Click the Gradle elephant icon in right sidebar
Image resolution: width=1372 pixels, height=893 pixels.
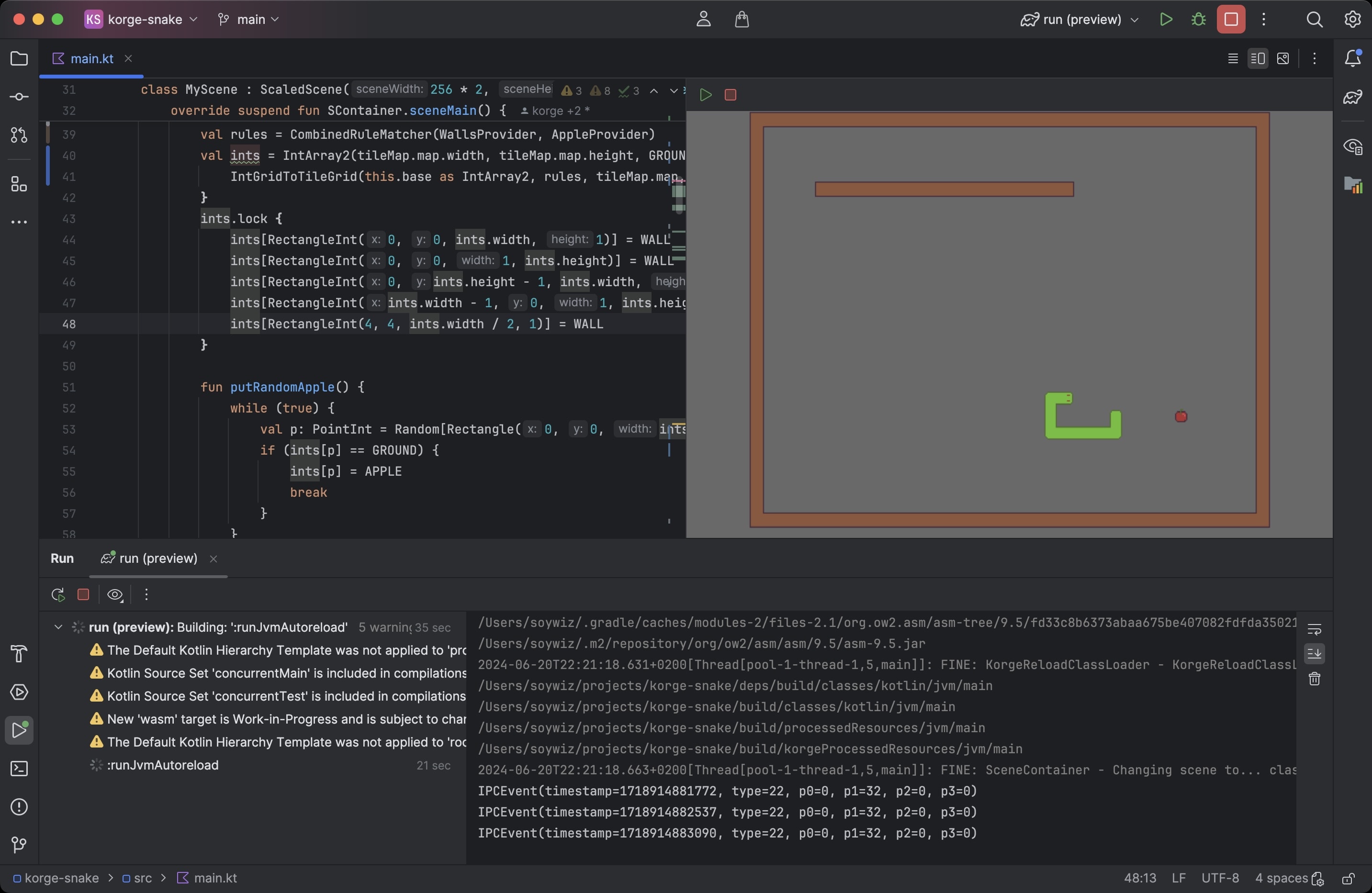[1352, 97]
